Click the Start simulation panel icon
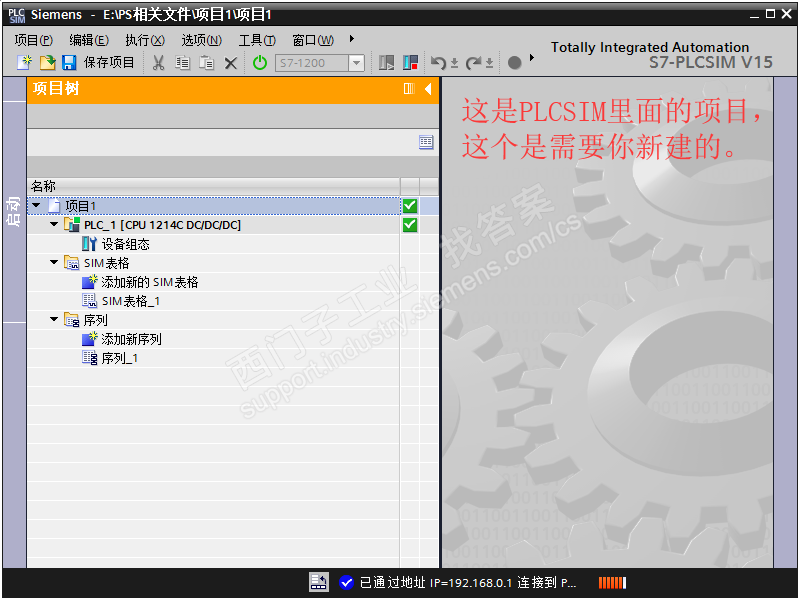The image size is (800, 600). point(386,63)
